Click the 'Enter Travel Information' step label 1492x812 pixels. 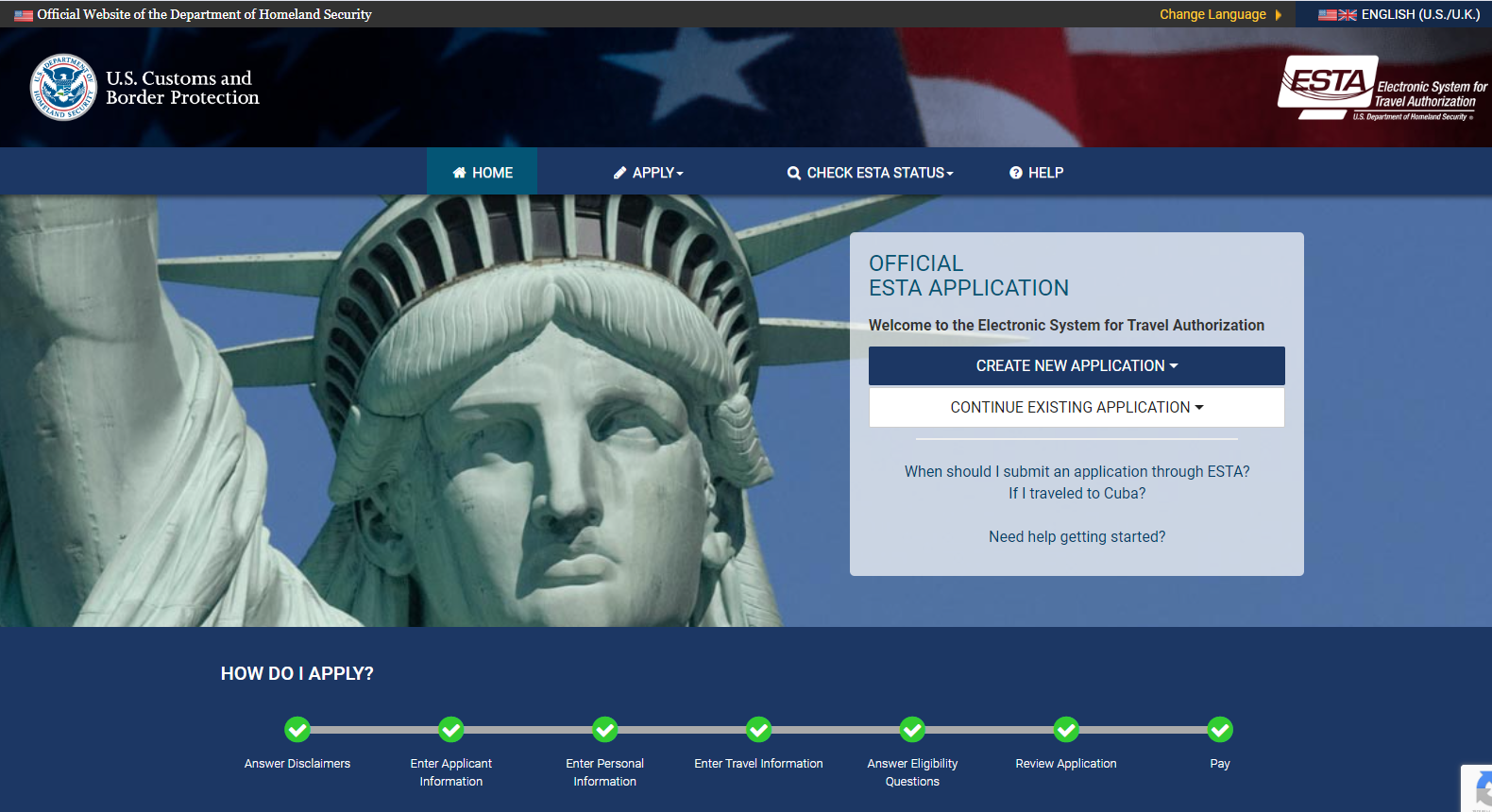tap(759, 764)
